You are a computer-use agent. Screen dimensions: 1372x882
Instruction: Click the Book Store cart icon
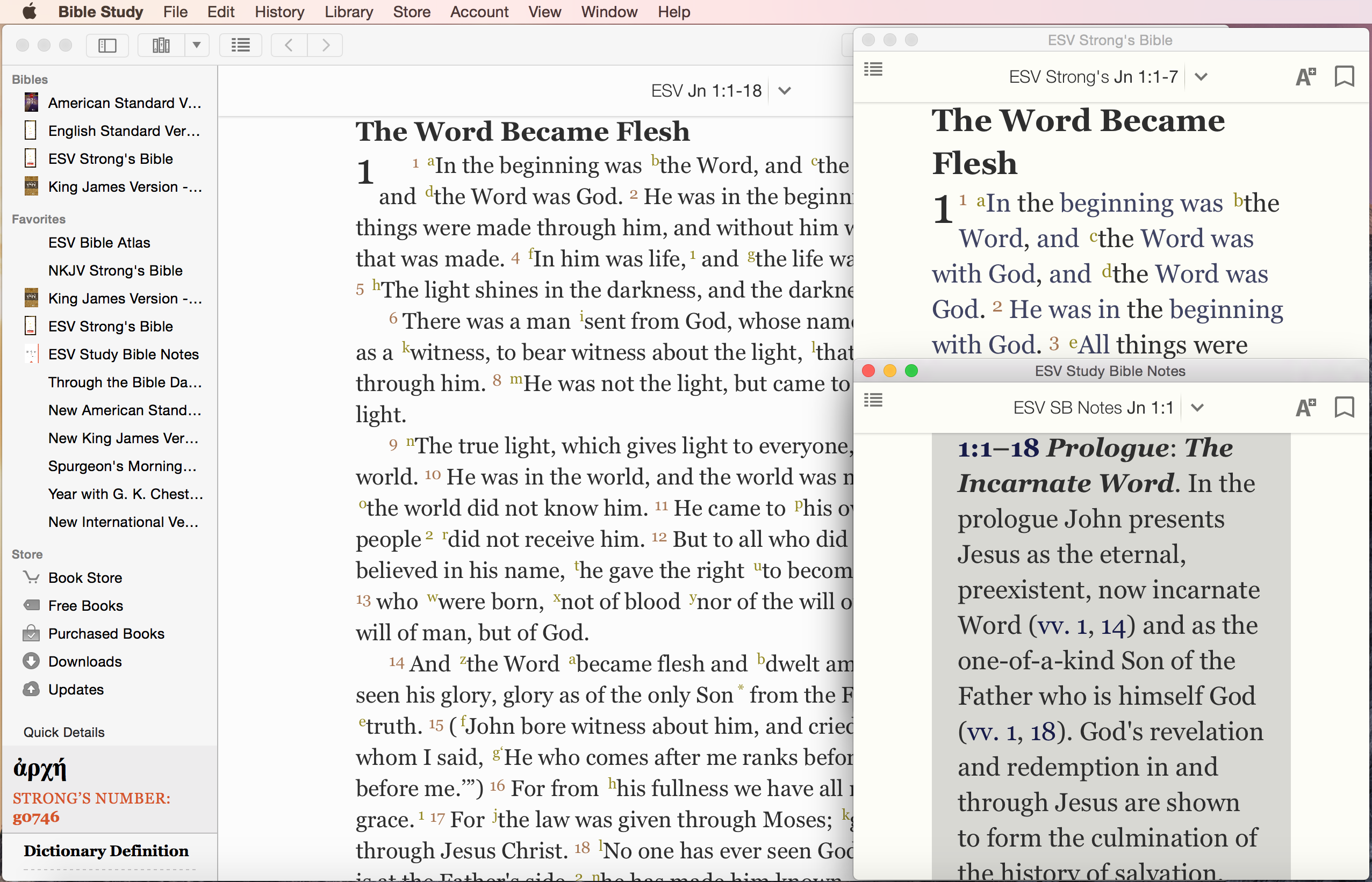click(x=31, y=577)
